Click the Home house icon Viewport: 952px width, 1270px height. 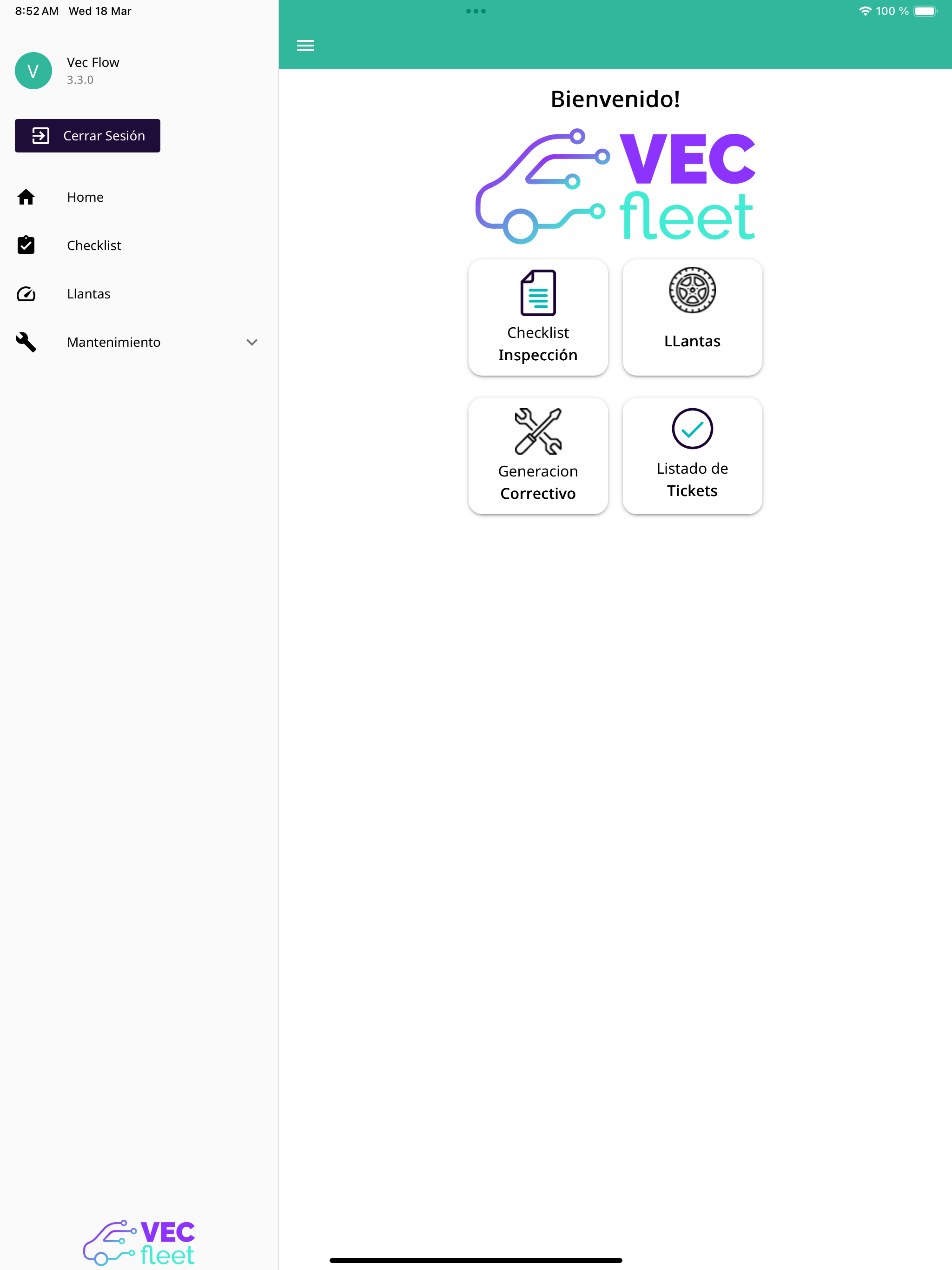point(26,197)
